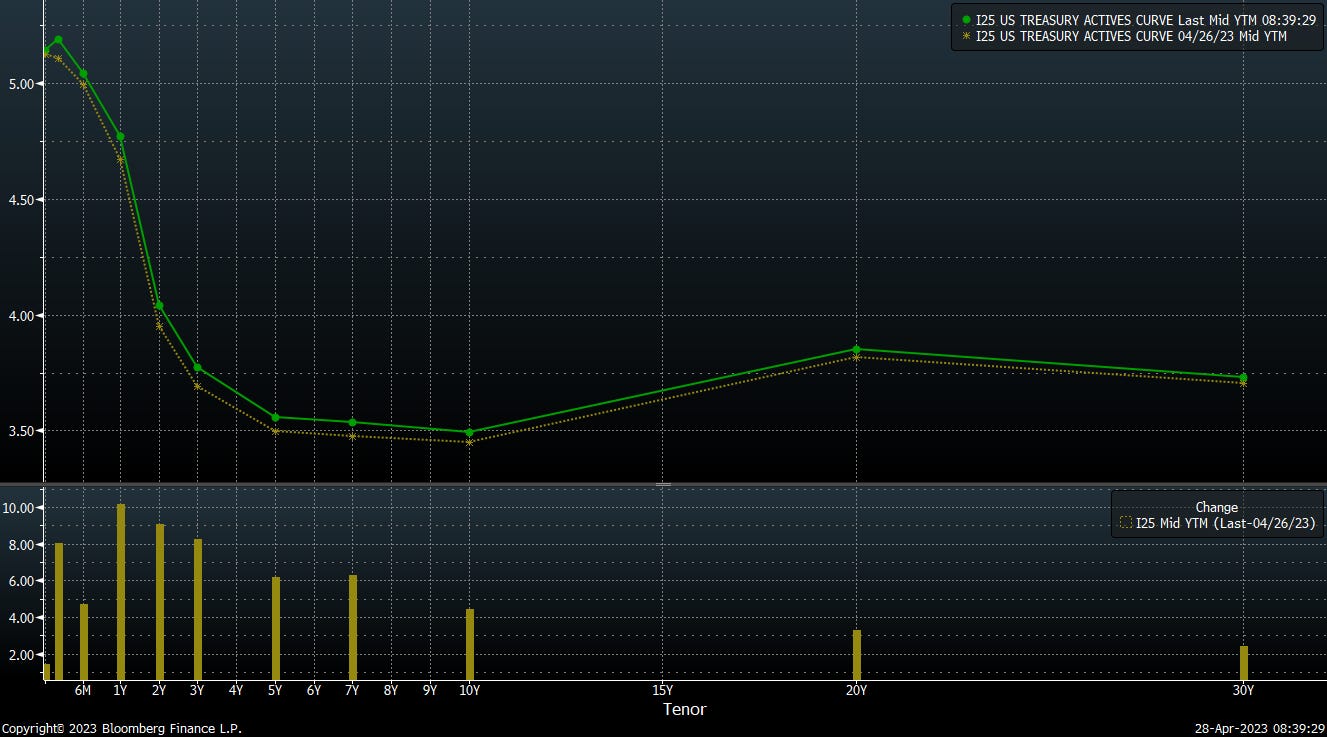
Task: Click the 3.50 yield axis value
Action: coord(20,431)
